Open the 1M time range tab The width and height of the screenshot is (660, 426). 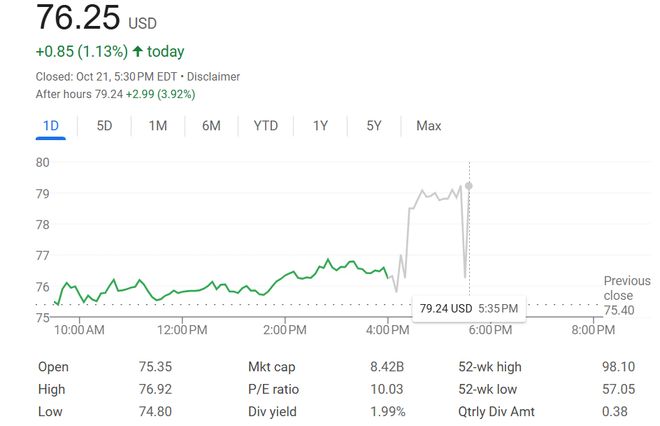157,126
